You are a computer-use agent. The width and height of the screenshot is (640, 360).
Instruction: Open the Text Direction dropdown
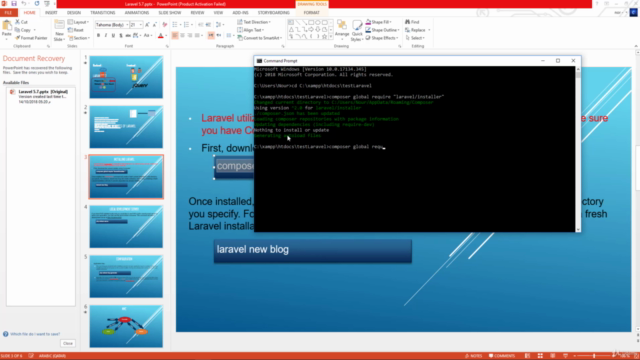pyautogui.click(x=254, y=22)
